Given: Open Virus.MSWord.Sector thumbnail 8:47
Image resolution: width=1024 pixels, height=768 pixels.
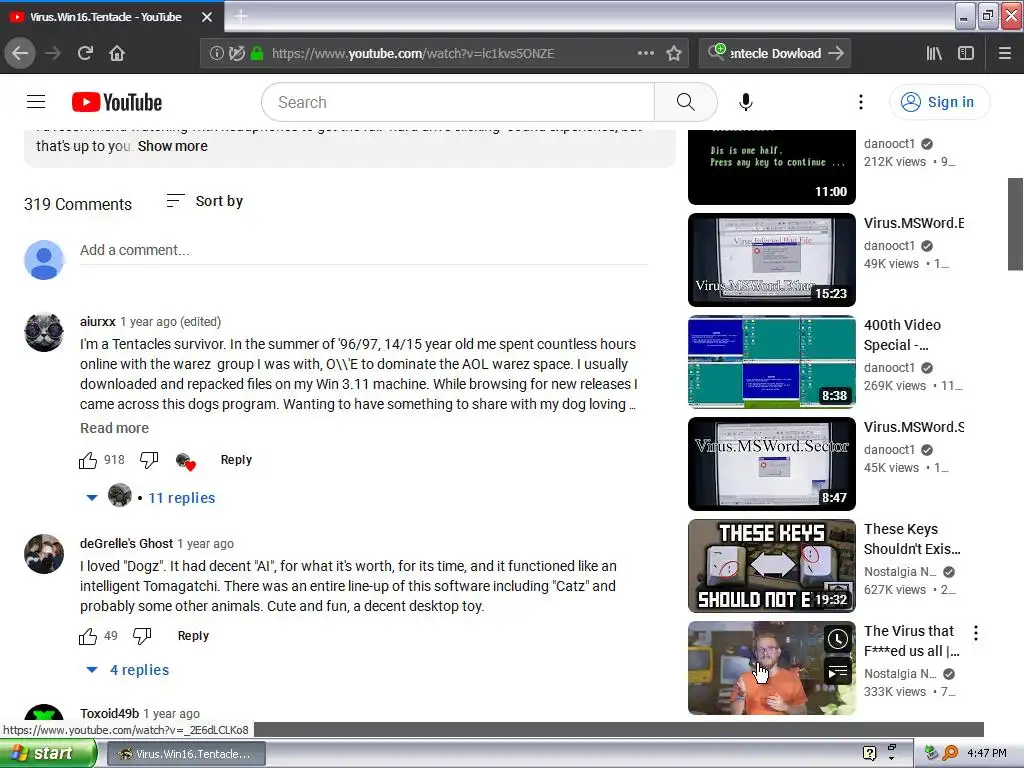Looking at the screenshot, I should click(771, 464).
